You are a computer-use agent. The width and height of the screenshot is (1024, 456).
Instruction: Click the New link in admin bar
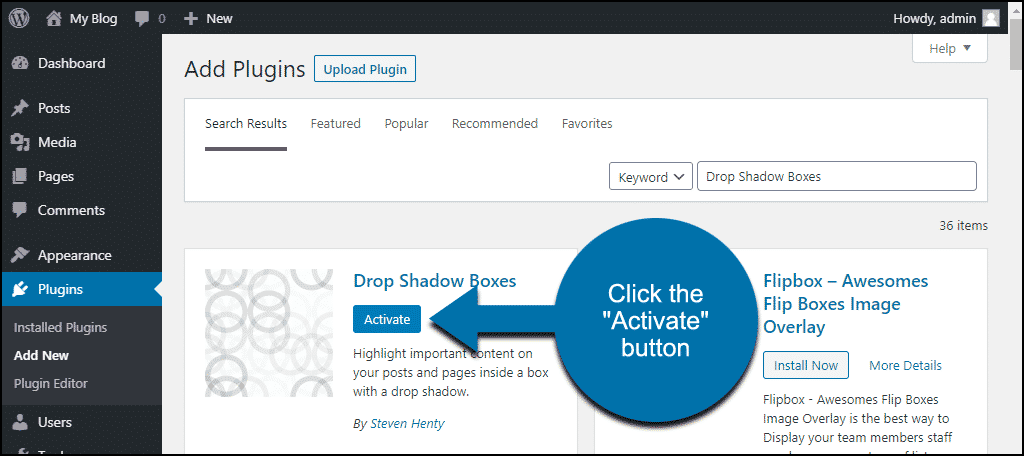point(219,19)
